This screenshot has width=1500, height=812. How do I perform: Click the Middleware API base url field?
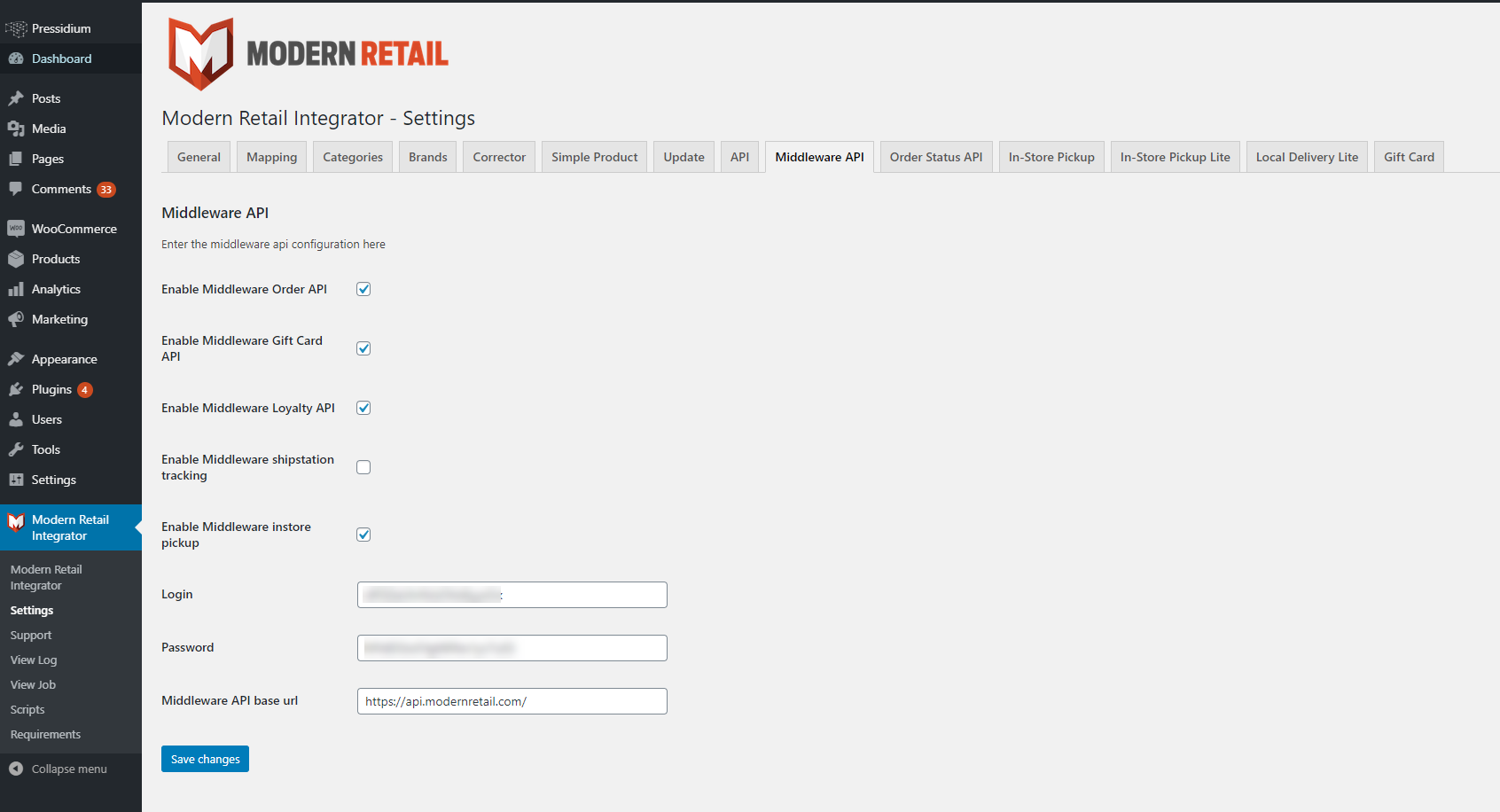tap(512, 701)
